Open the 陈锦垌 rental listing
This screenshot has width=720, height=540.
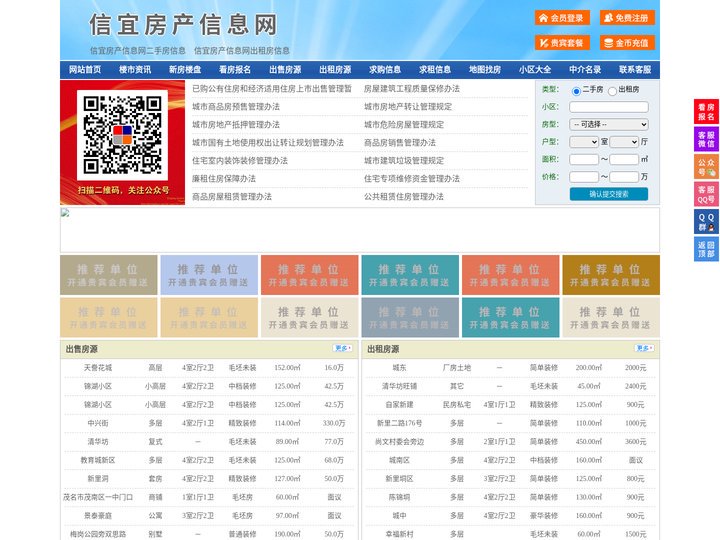(x=399, y=497)
